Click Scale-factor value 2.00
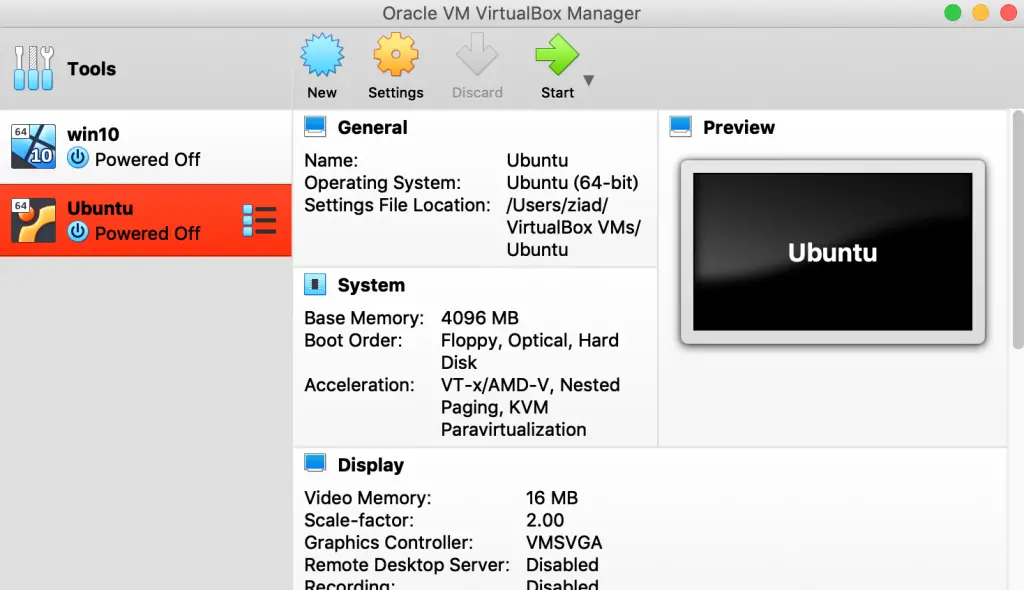 (545, 520)
